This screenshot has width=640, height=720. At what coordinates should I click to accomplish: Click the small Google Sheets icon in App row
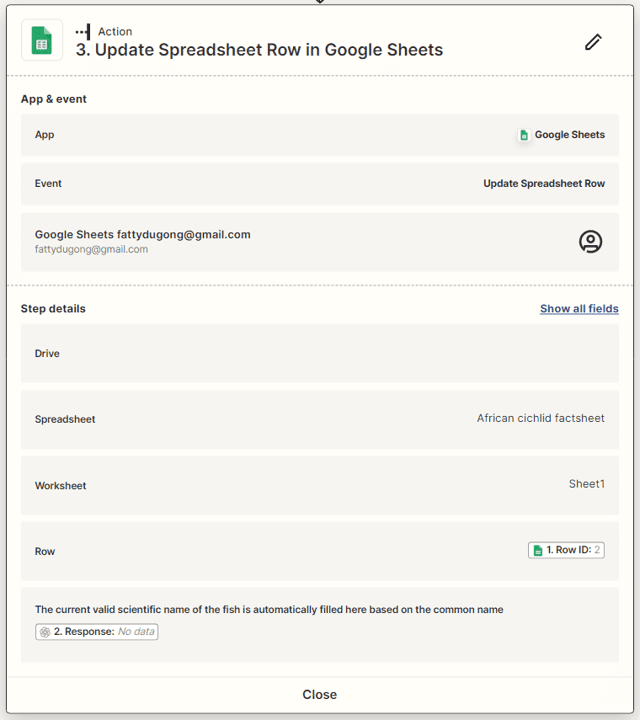tap(524, 135)
